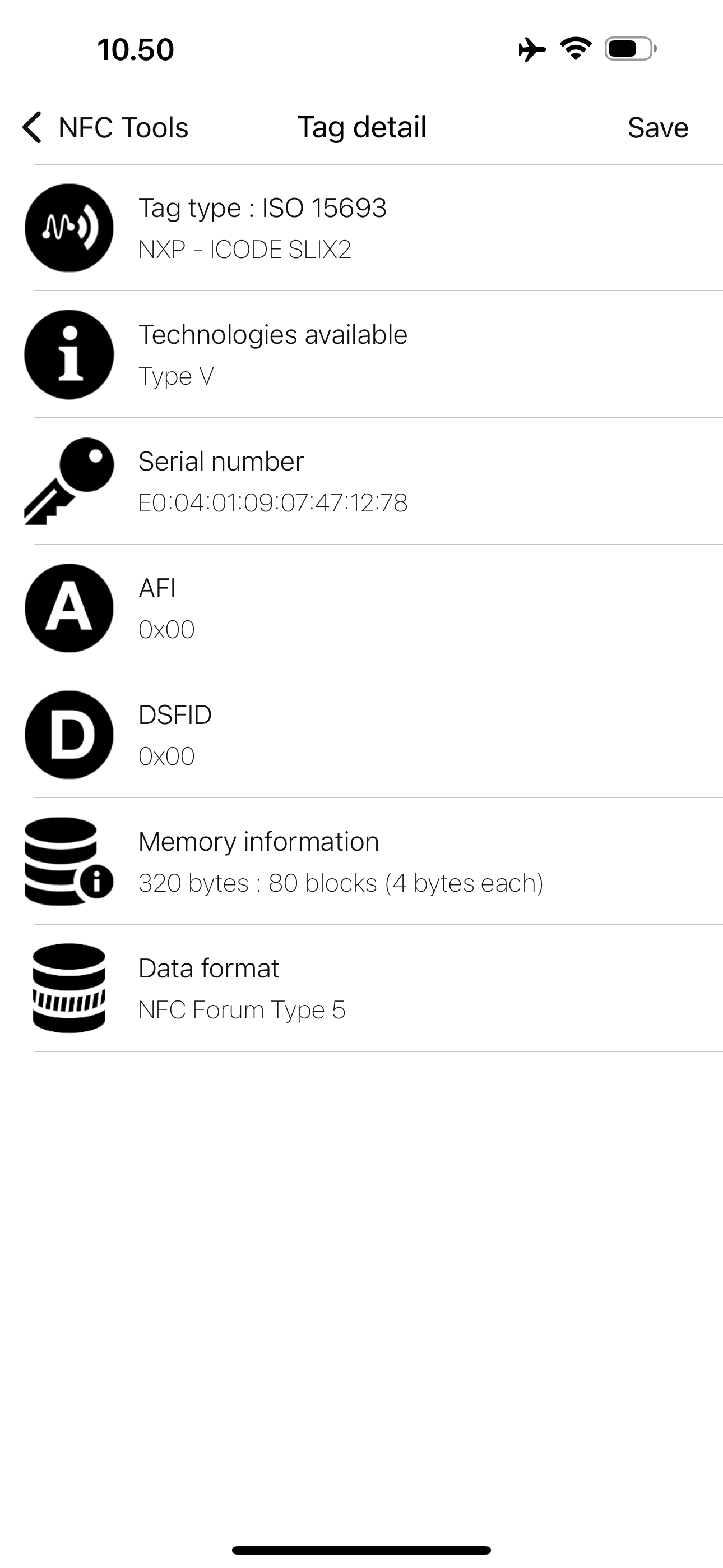Select serial number E0:04:01:09:07:47:12:78

click(272, 503)
